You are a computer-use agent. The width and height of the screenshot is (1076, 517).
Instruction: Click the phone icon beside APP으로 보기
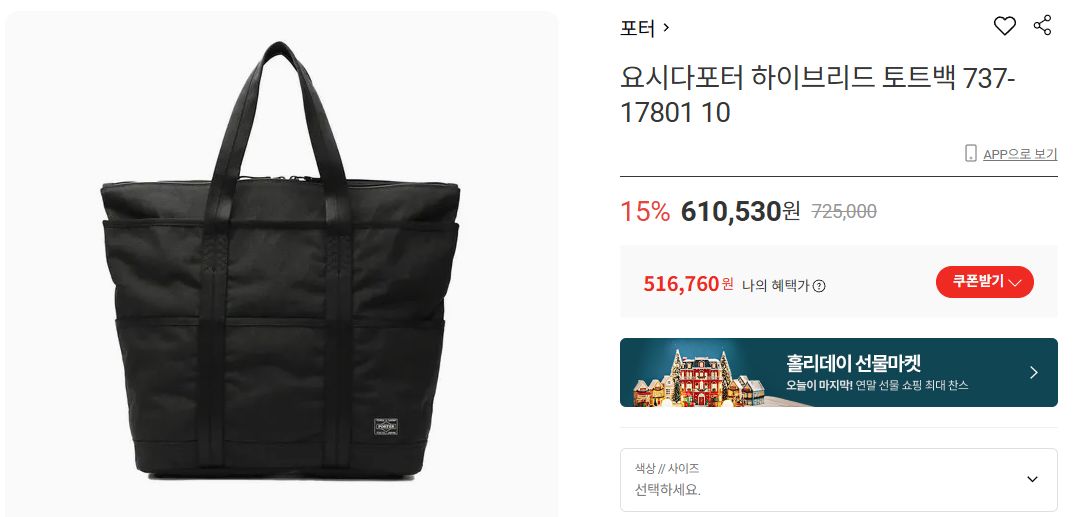[970, 153]
